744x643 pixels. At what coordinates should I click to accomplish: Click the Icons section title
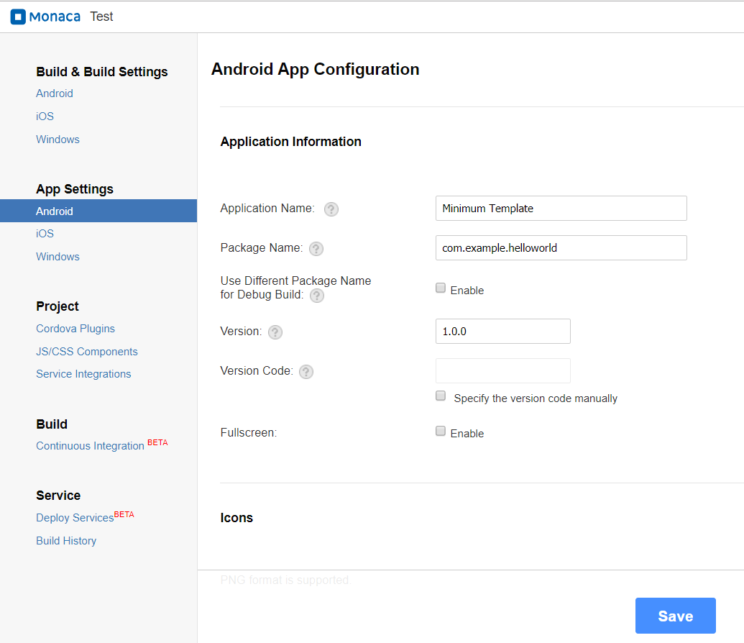point(236,518)
